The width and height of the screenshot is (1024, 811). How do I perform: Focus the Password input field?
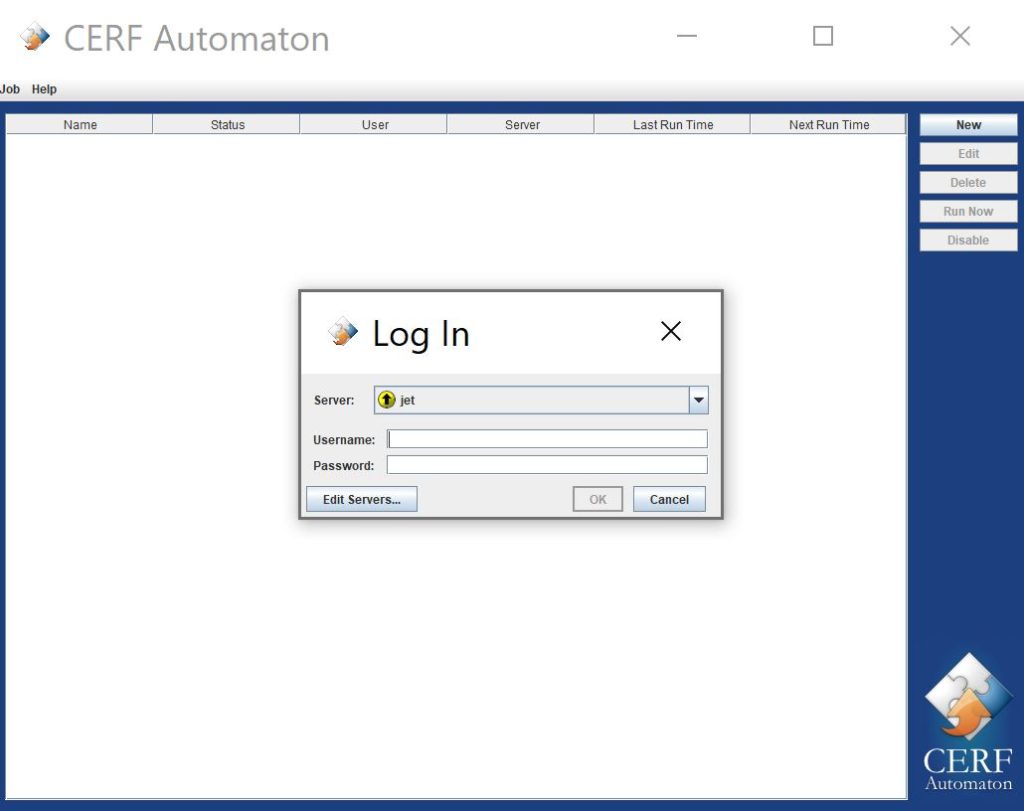point(547,465)
